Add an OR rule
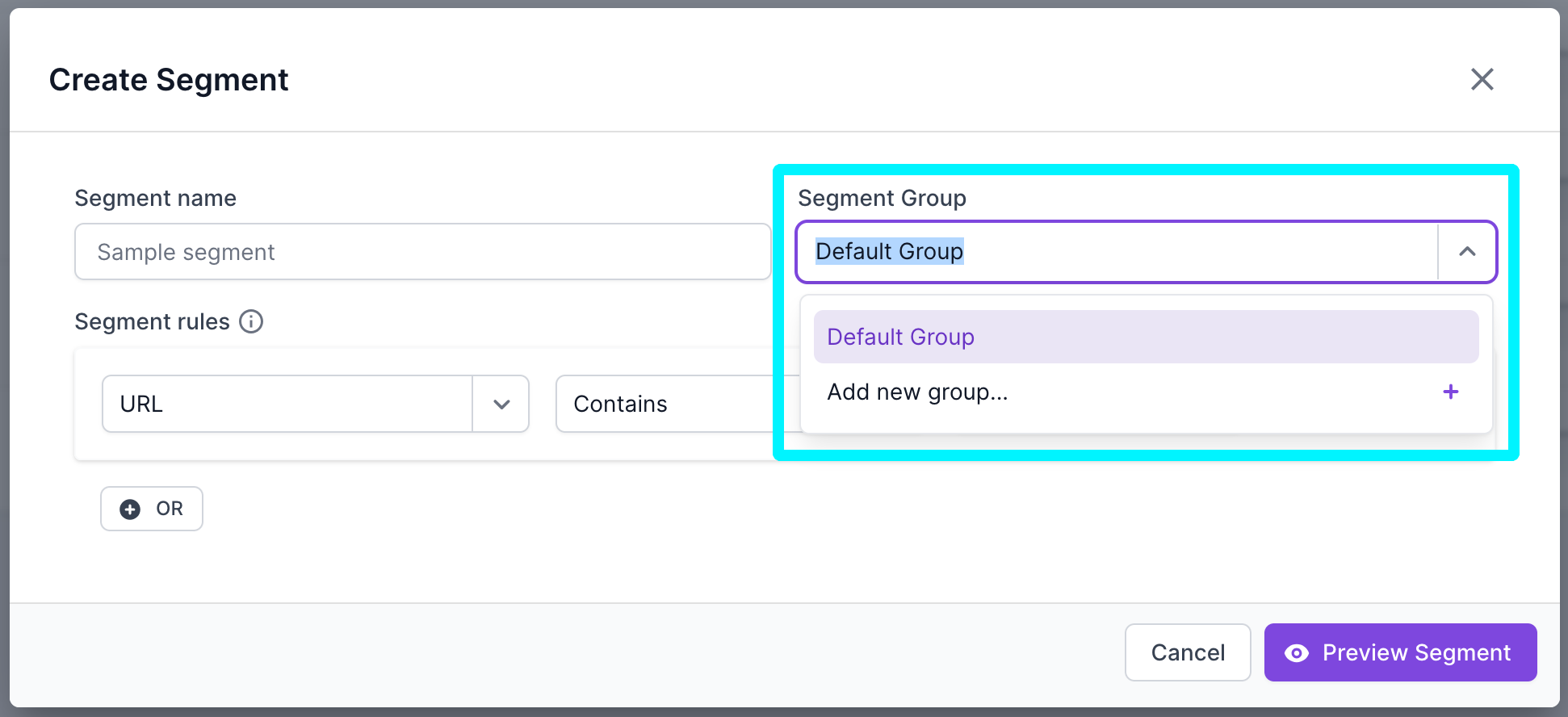Viewport: 1568px width, 717px height. [x=152, y=509]
